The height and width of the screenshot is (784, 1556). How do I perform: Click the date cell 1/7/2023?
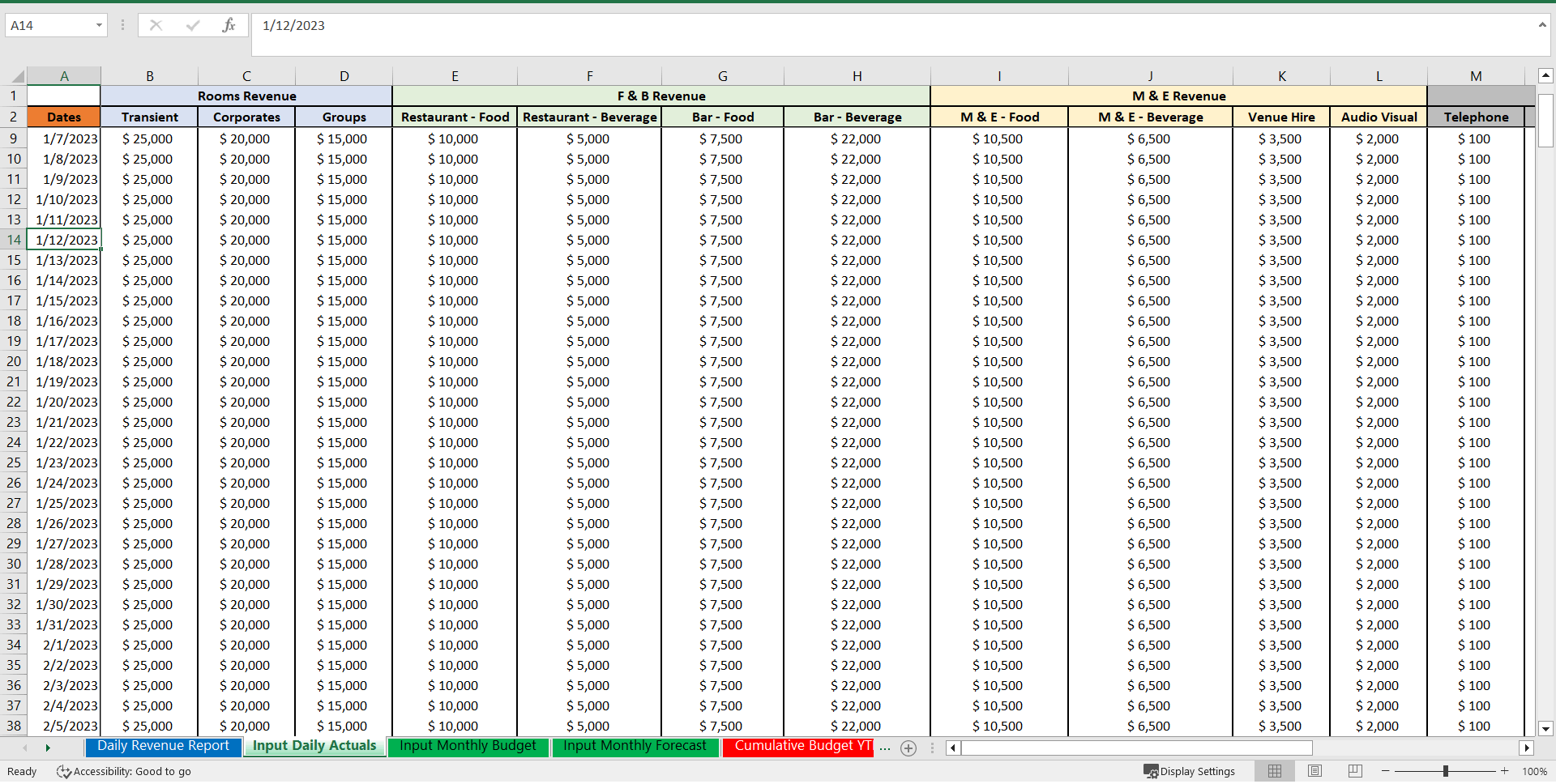pos(64,138)
